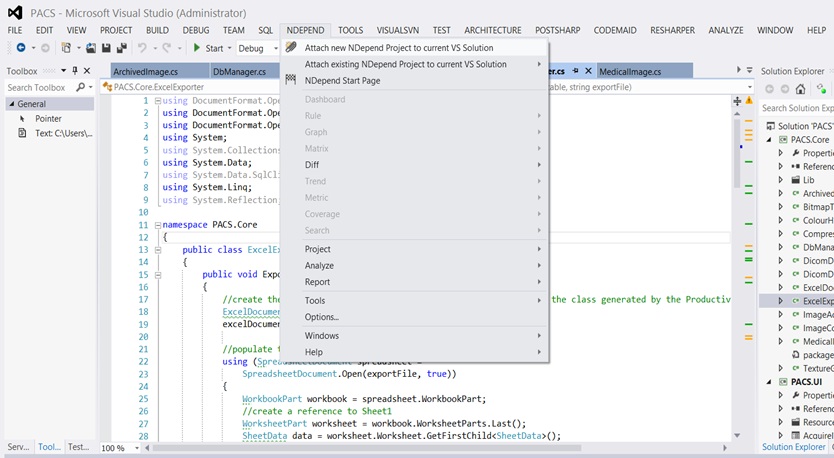
Task: Switch to the Solution Explorer bottom tab
Action: tap(794, 447)
